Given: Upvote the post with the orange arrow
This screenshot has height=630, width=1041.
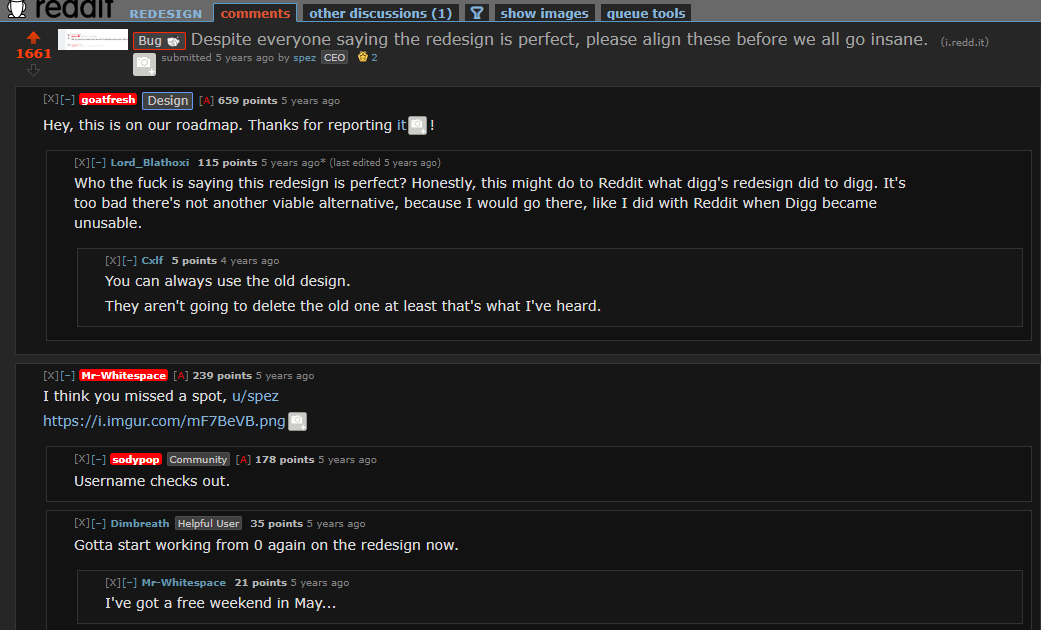Looking at the screenshot, I should [33, 37].
